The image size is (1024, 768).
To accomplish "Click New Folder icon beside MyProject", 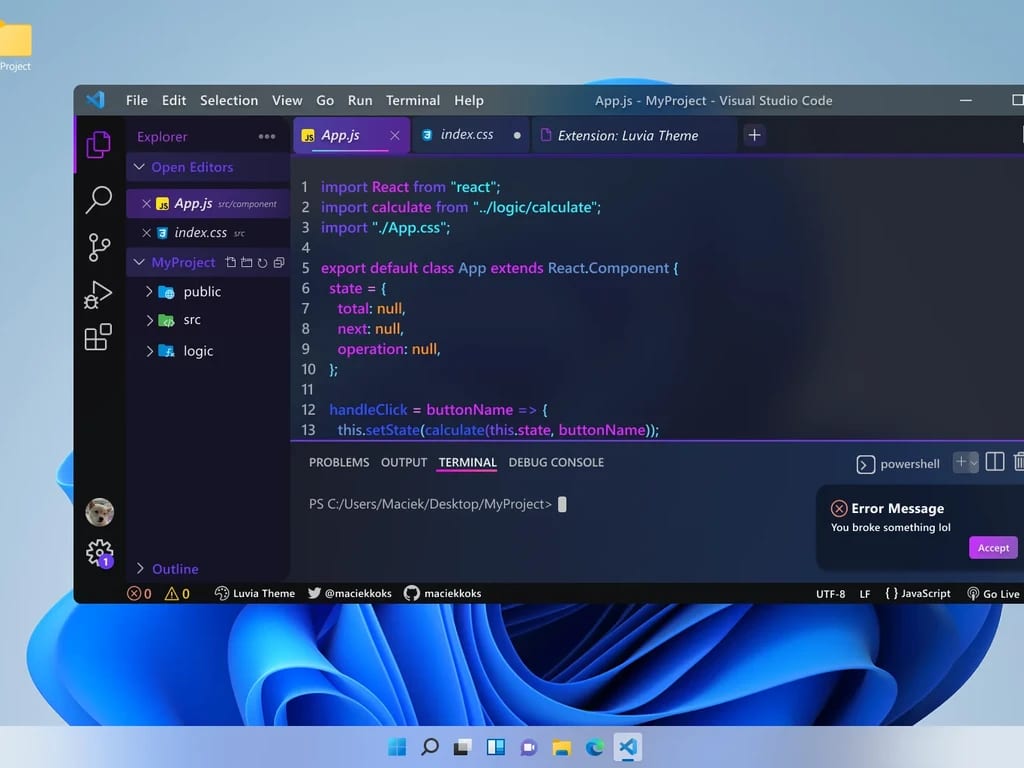I will tap(246, 263).
